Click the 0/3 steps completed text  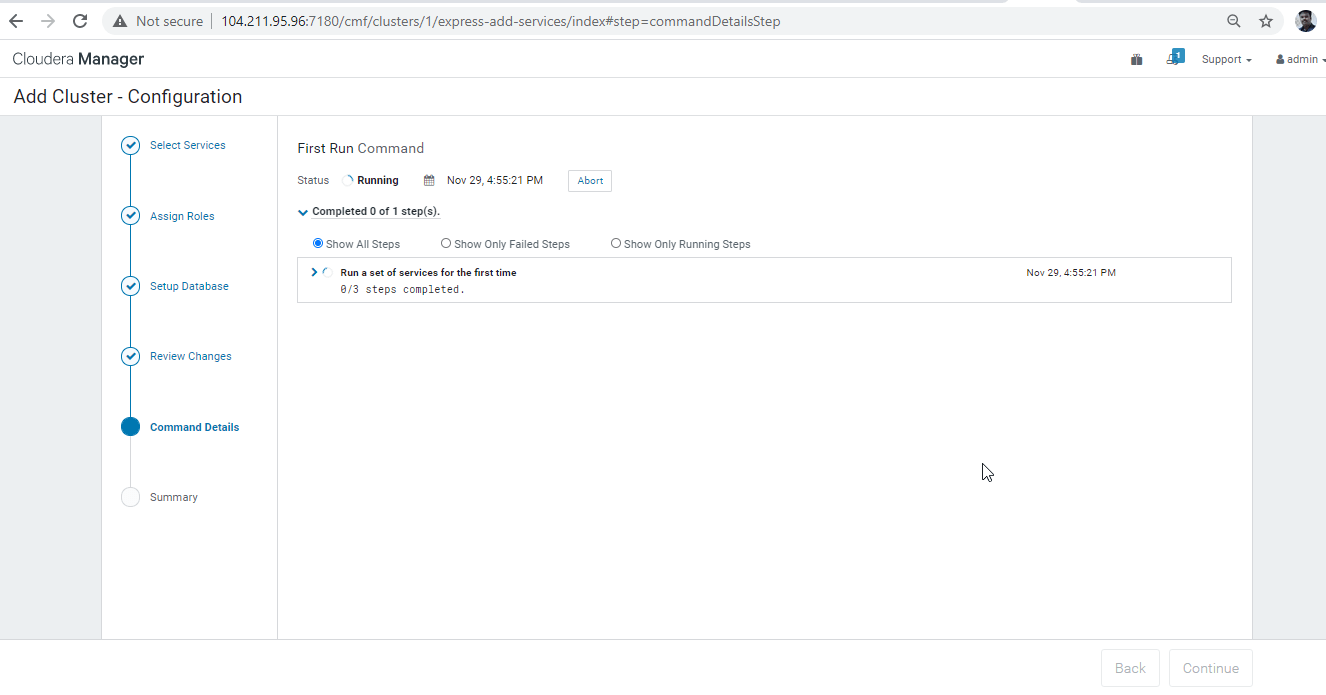click(403, 289)
